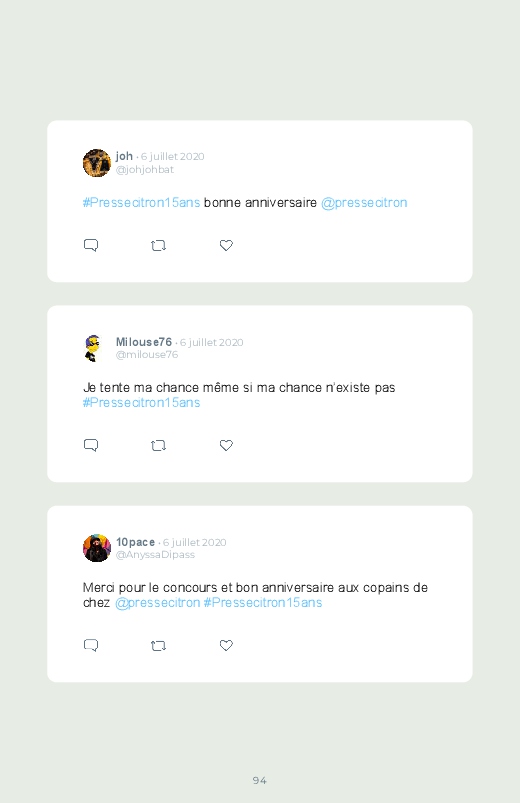Reply to joh's anniversary tweet

[91, 245]
